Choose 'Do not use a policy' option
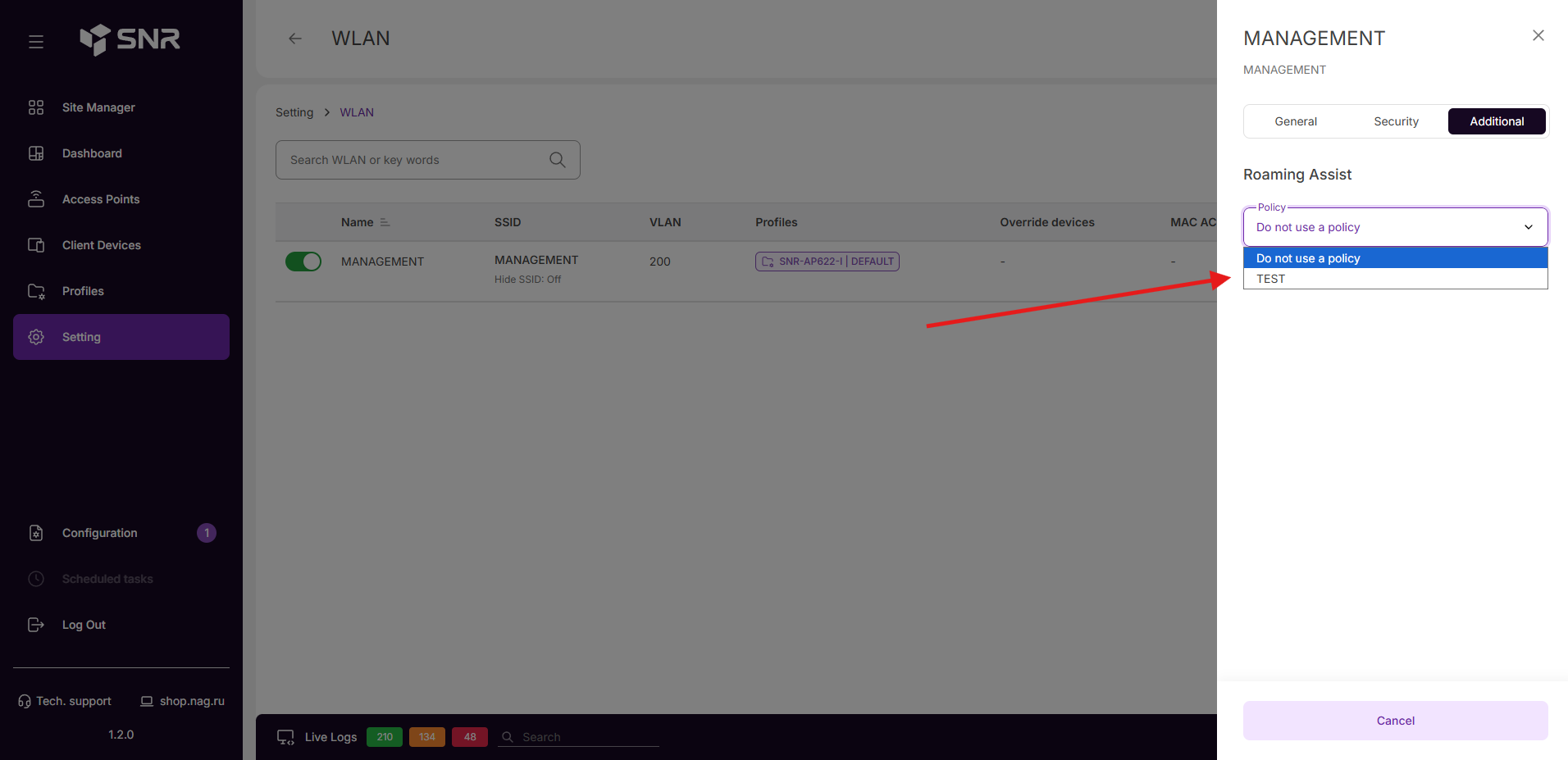Viewport: 1568px width, 760px height. [1396, 258]
